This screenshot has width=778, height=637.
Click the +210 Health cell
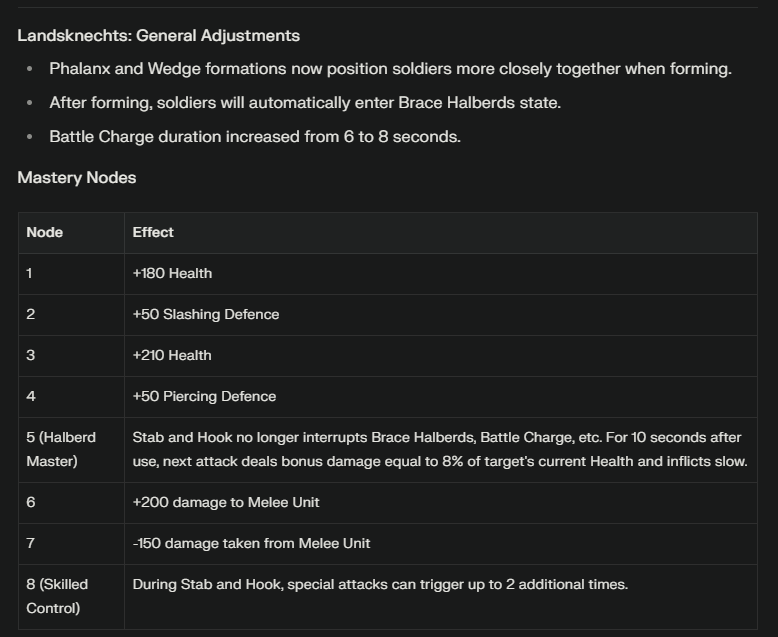tap(441, 356)
